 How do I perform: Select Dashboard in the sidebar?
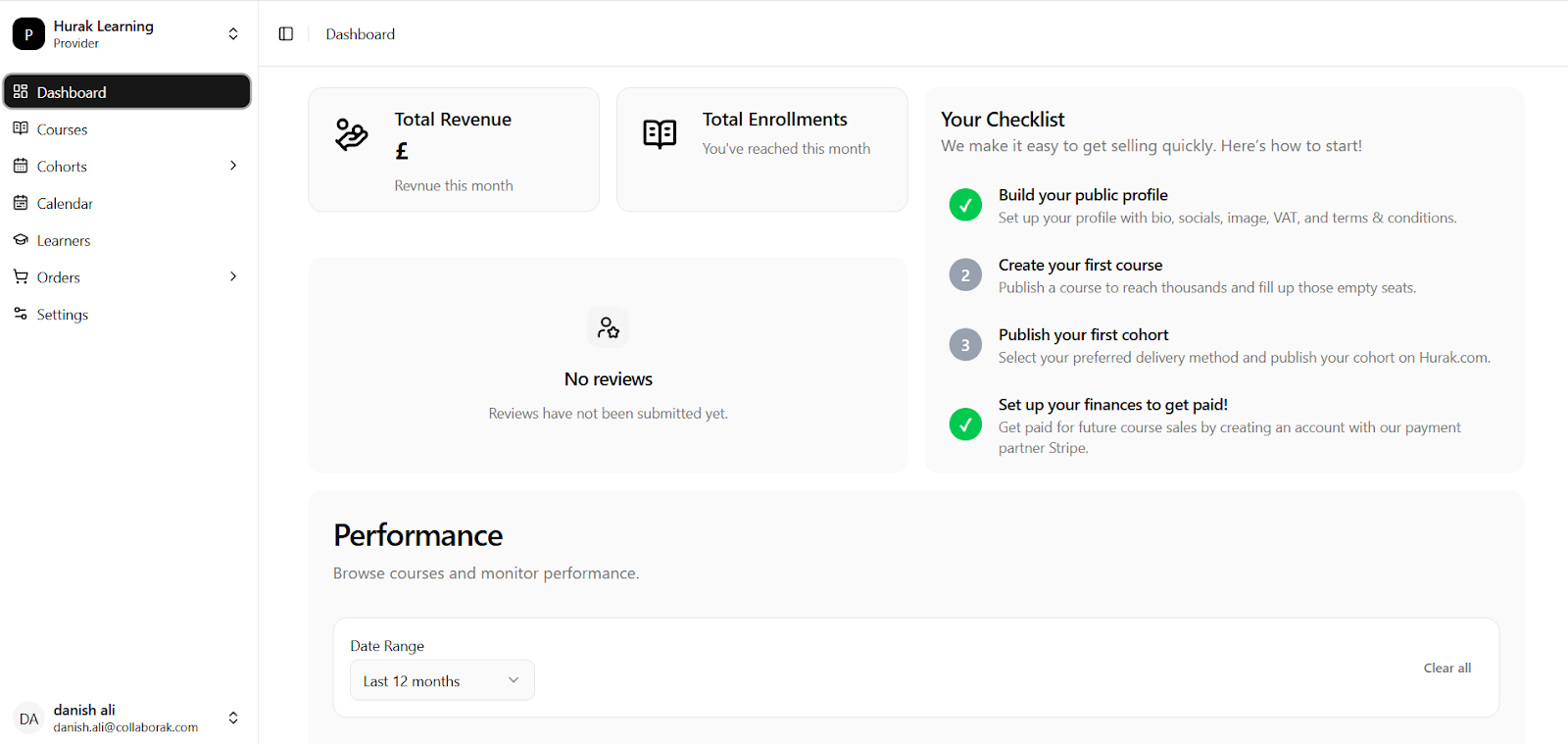point(127,92)
